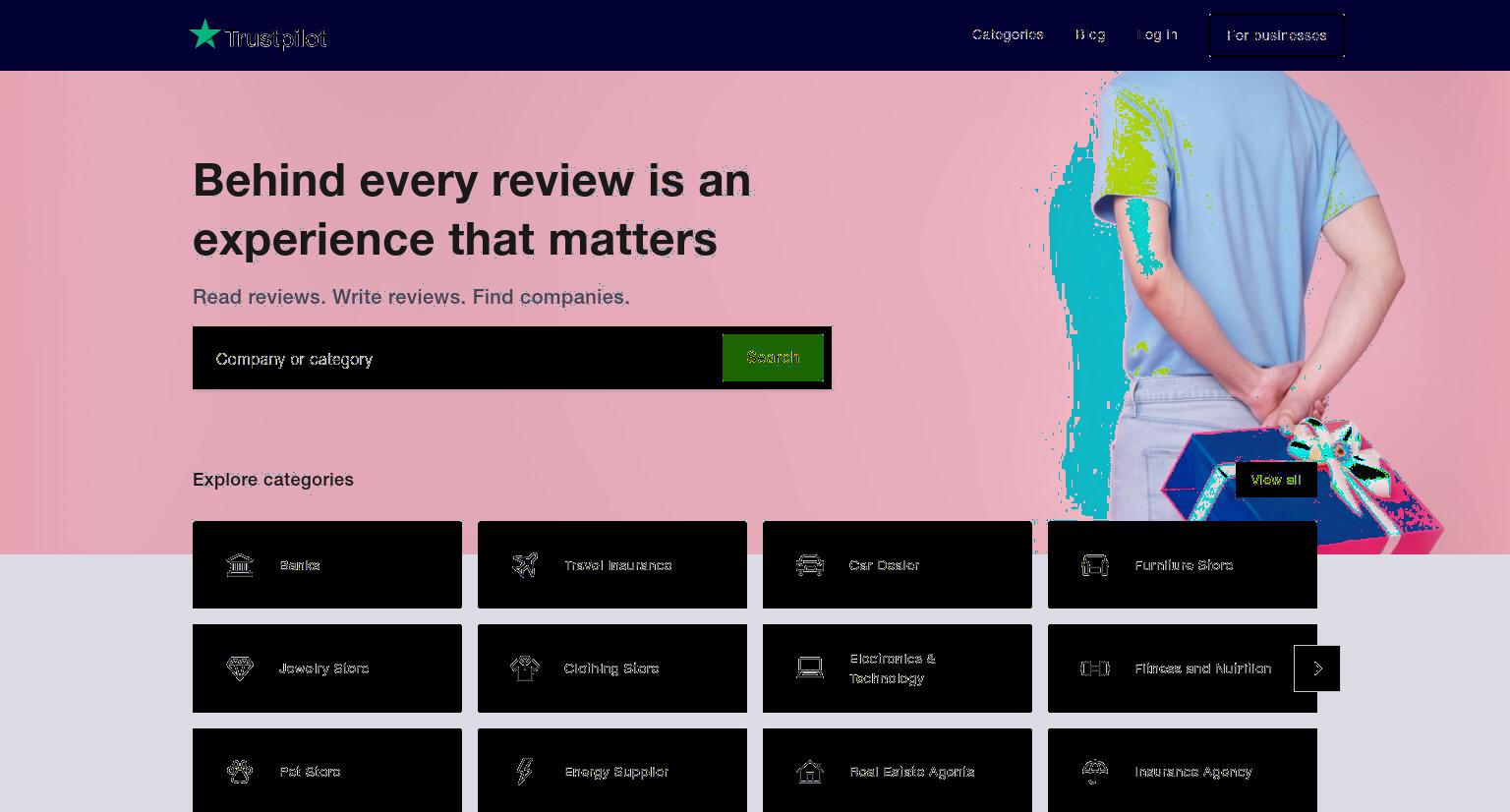Open the Blog link in header
1510x812 pixels.
tap(1090, 34)
